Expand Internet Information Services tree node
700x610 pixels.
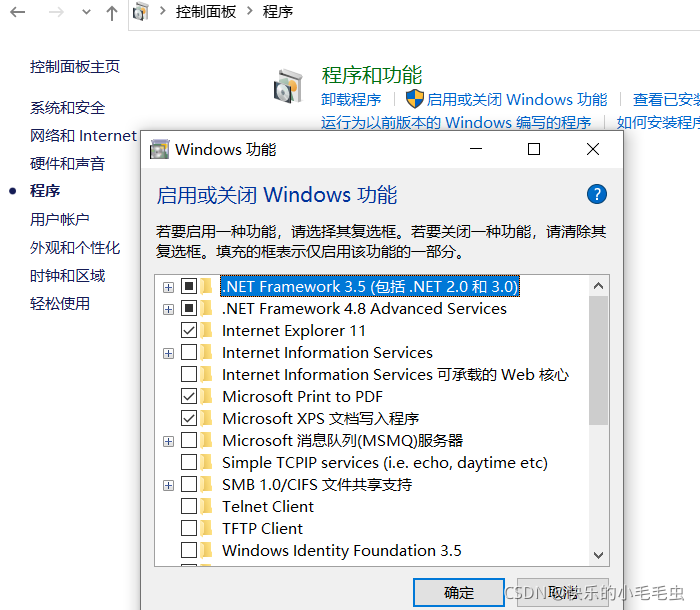(168, 353)
